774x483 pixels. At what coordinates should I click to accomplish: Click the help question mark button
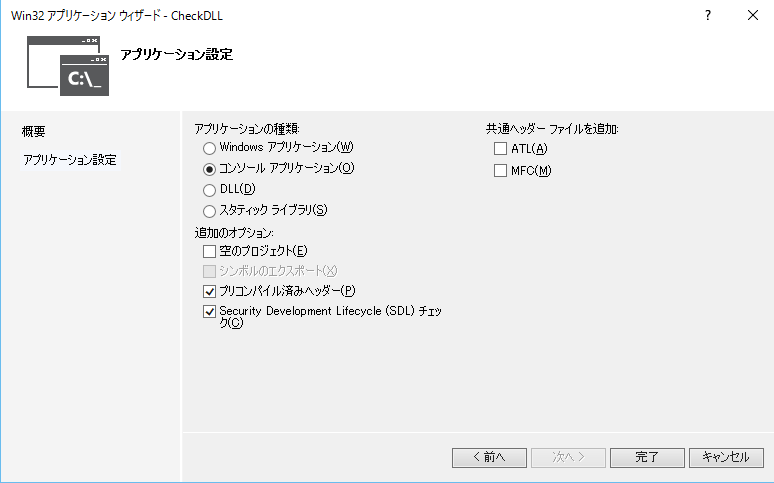point(707,15)
